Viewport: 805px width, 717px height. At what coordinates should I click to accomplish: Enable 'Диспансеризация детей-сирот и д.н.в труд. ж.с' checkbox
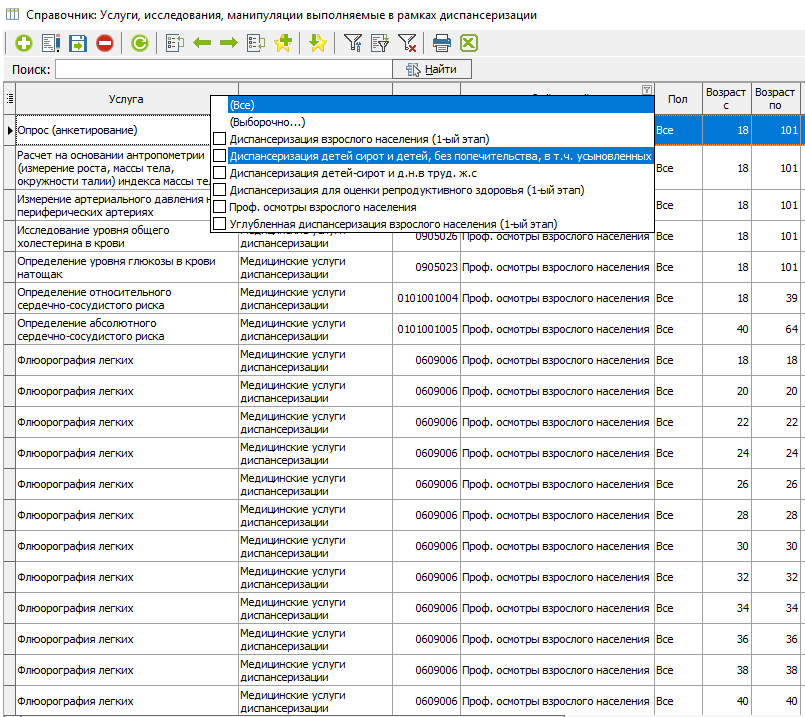click(x=220, y=173)
